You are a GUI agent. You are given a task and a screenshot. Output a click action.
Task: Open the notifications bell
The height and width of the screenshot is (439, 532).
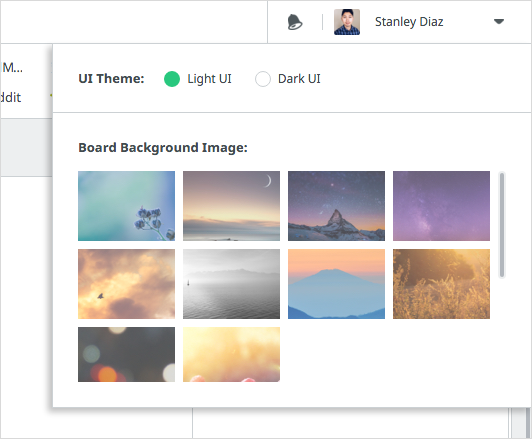[x=294, y=22]
